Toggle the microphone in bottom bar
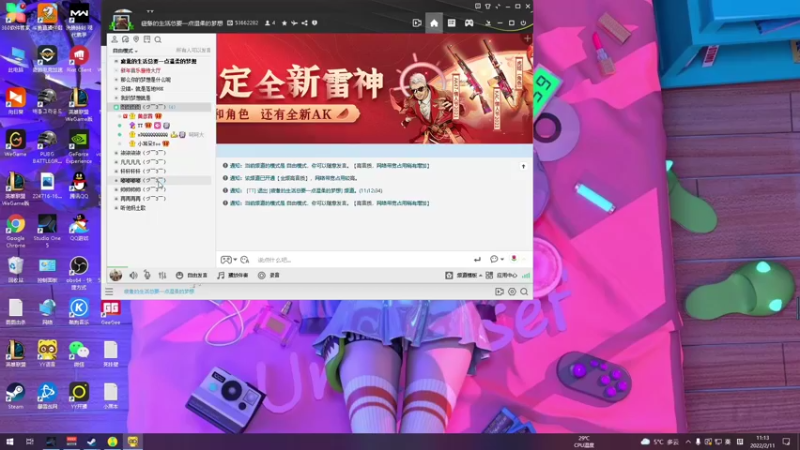The width and height of the screenshot is (800, 450). click(x=147, y=276)
